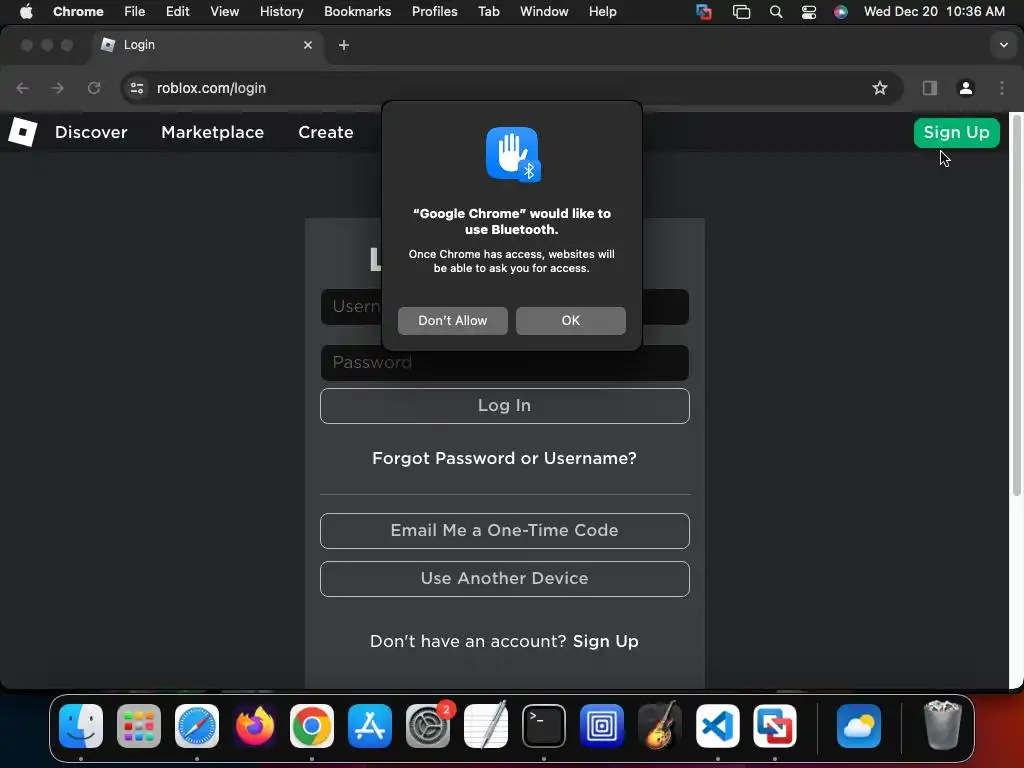This screenshot has width=1024, height=768.
Task: Open App Store from the Dock
Action: [x=370, y=726]
